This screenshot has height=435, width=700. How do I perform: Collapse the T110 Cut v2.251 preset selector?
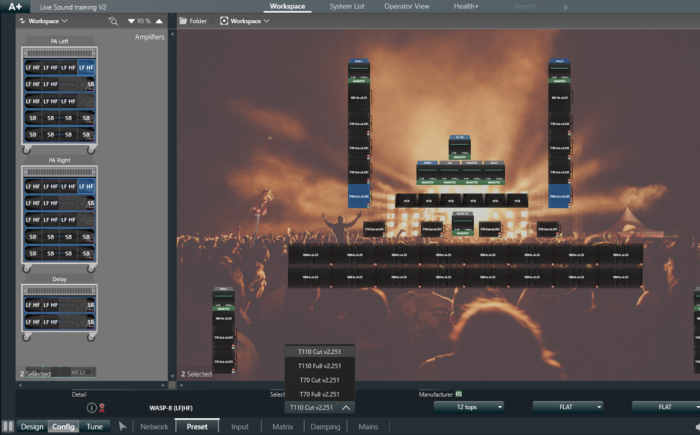(345, 408)
